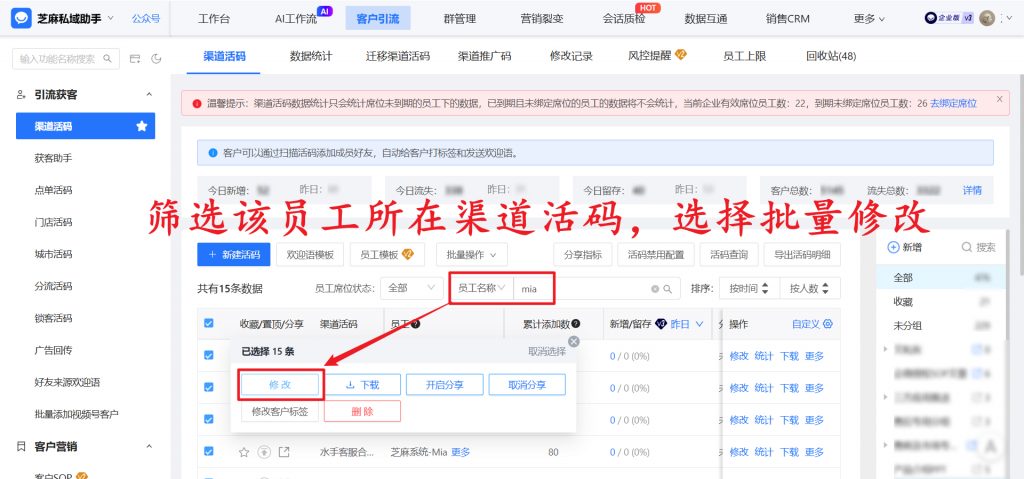
Task: Click the star on the 渠道活码 sidebar item
Action: 142,126
